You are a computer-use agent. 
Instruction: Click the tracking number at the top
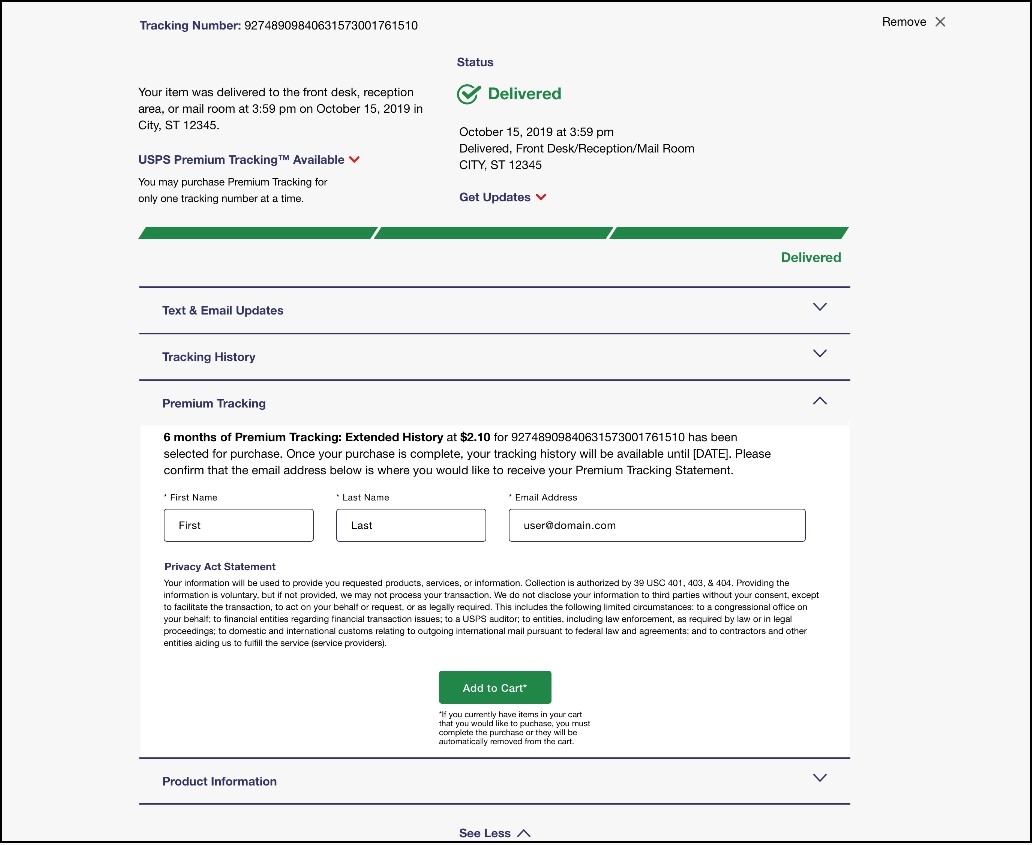coord(331,26)
